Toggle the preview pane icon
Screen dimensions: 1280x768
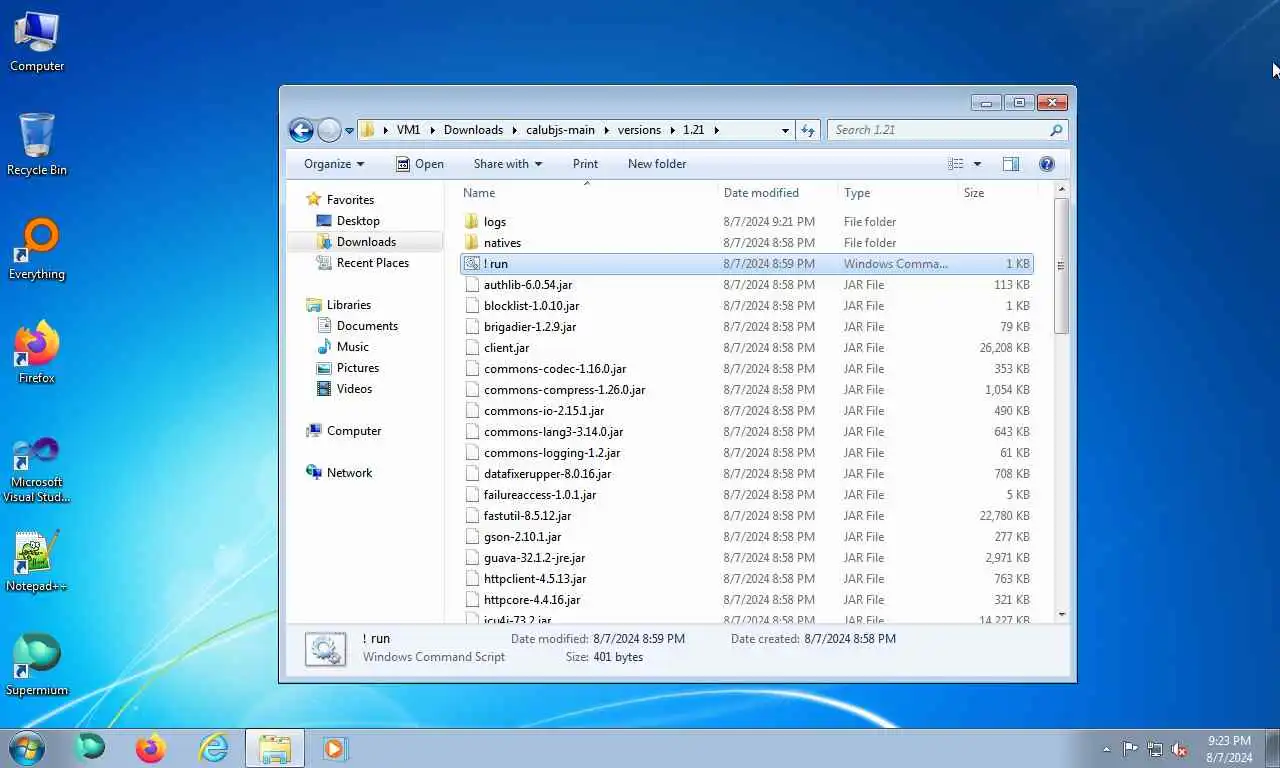pyautogui.click(x=1011, y=164)
